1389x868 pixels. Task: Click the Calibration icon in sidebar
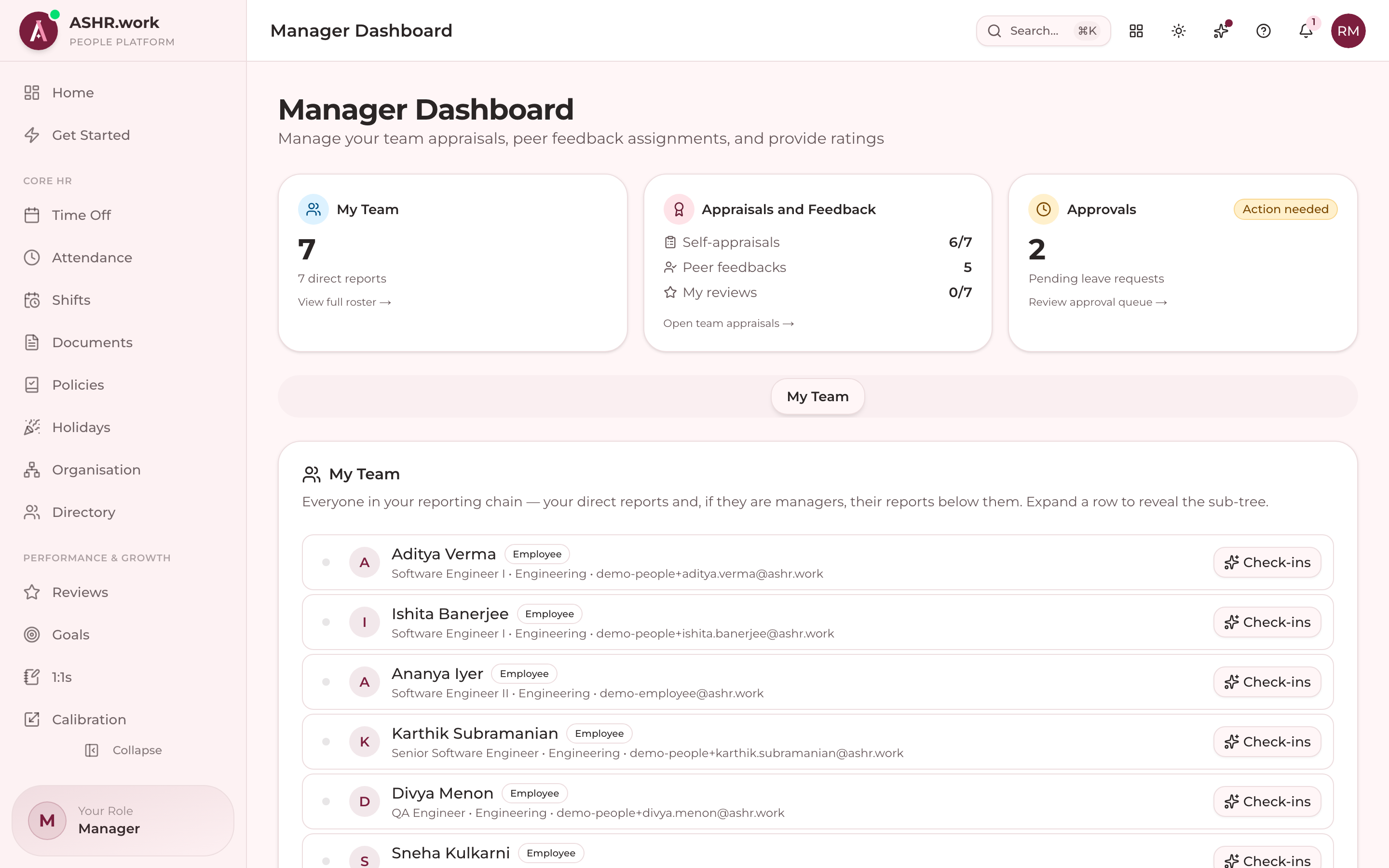(32, 720)
